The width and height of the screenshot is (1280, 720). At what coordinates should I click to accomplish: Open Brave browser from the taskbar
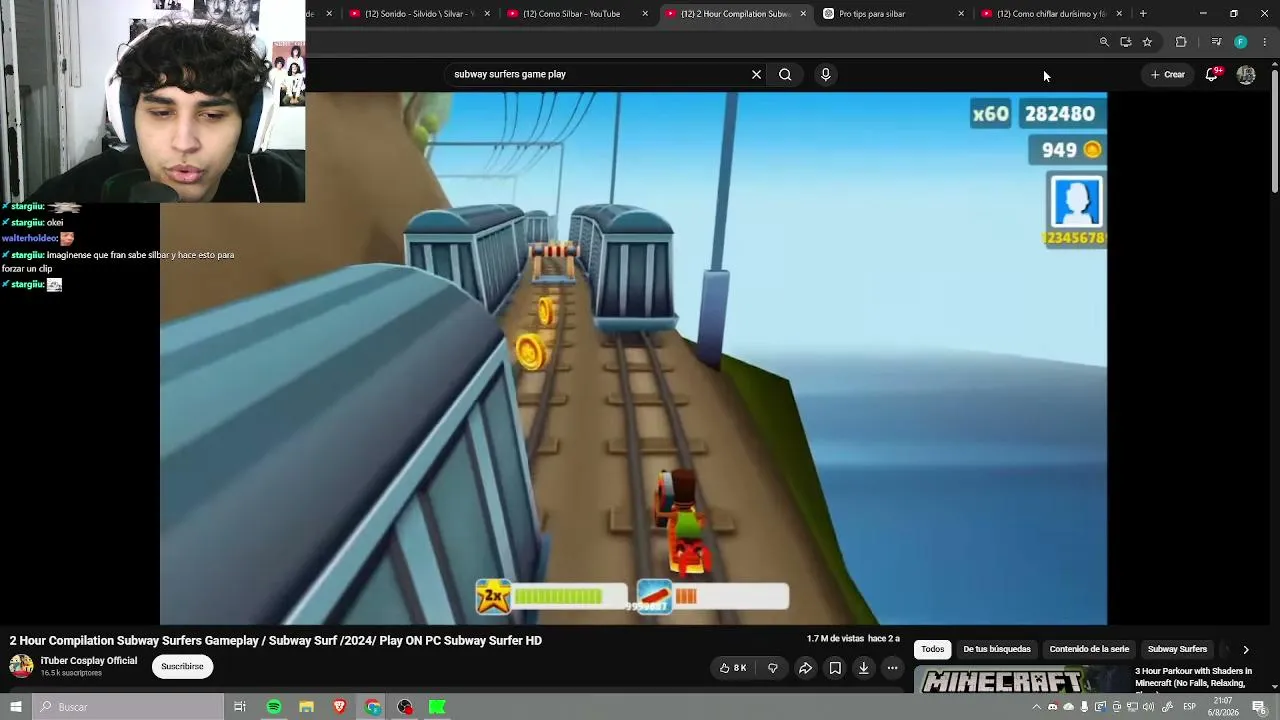click(x=340, y=707)
